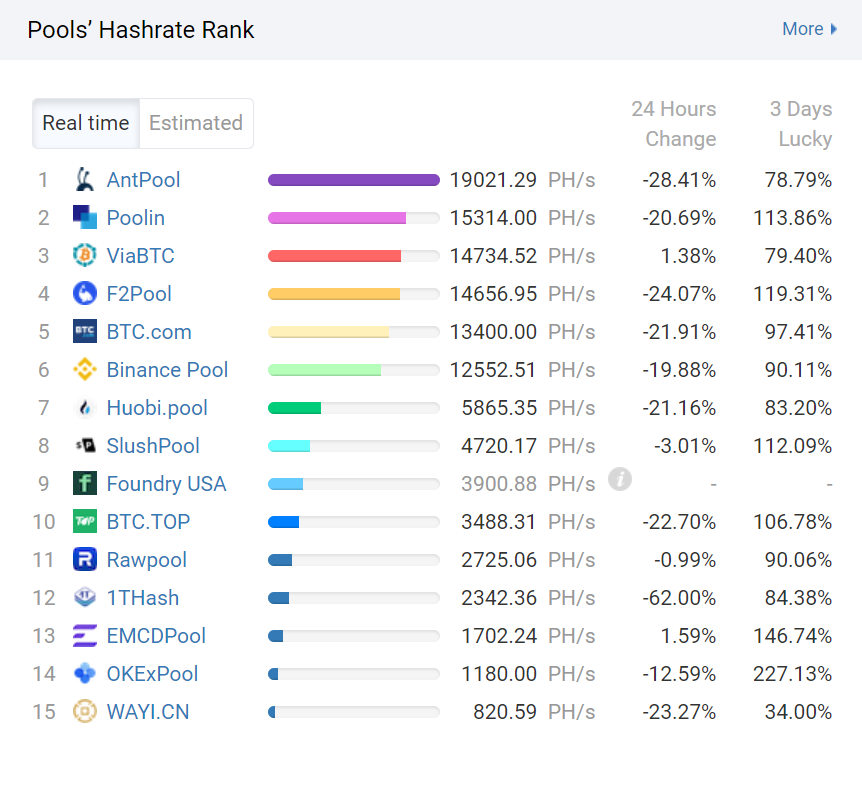862x786 pixels.
Task: Open the WAYI.CN link
Action: 148,711
